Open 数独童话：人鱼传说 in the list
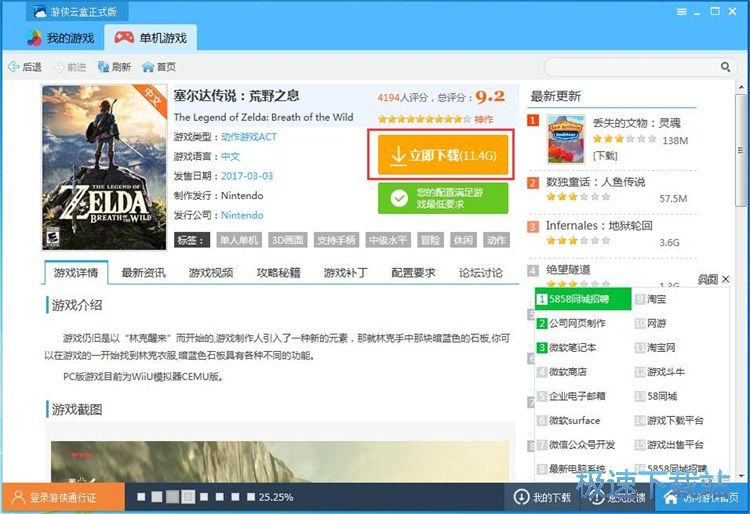The height and width of the screenshot is (514, 750). click(x=596, y=182)
